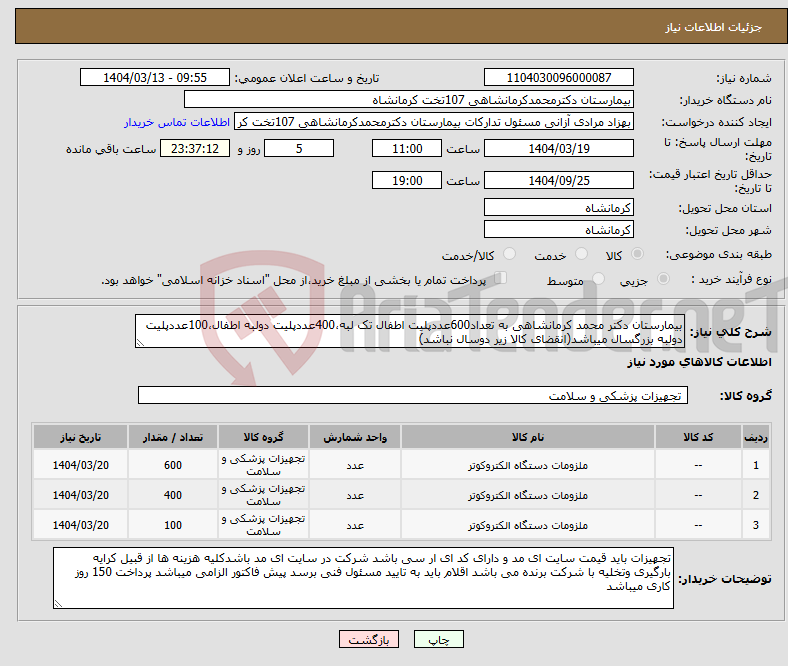Click the page title جزئیات اطلاعات نیاز
Screen dimensions: 788x666
[714, 27]
